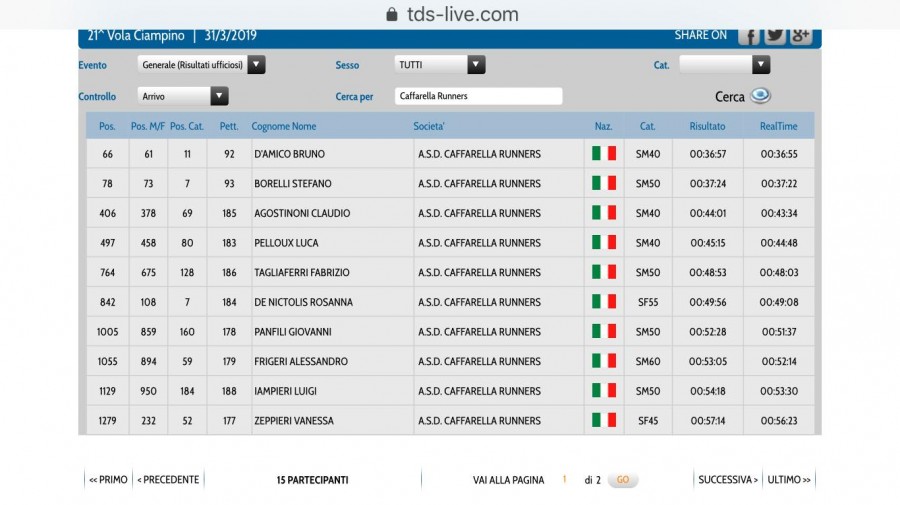
Task: Share results on Twitter
Action: point(774,36)
